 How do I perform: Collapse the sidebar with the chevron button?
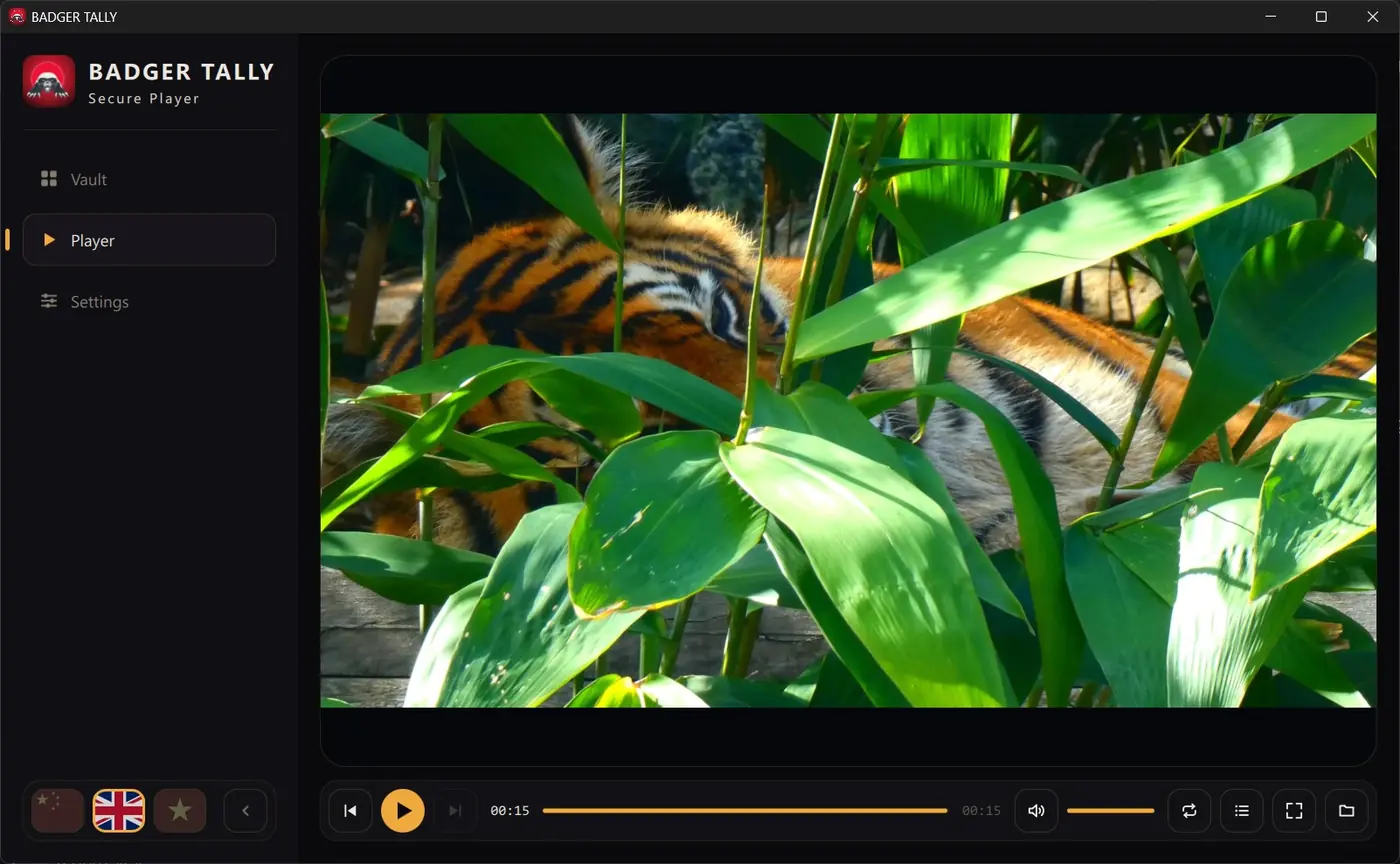(245, 811)
